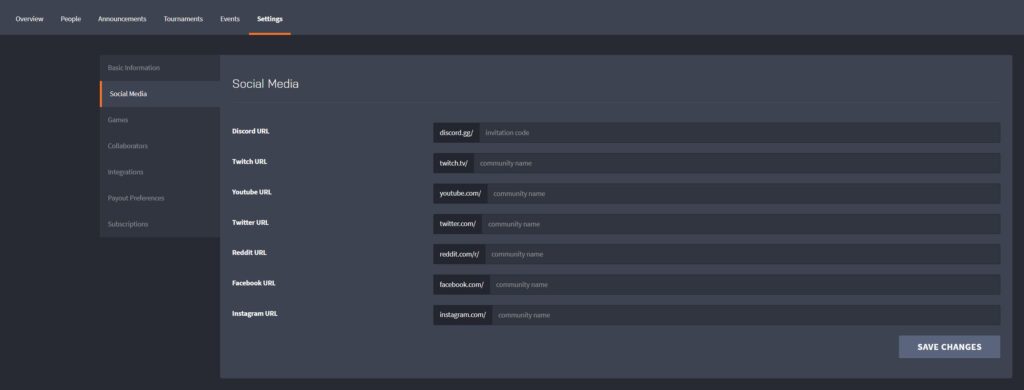This screenshot has width=1024, height=390.
Task: Focus the Twitter community name field
Action: (741, 224)
